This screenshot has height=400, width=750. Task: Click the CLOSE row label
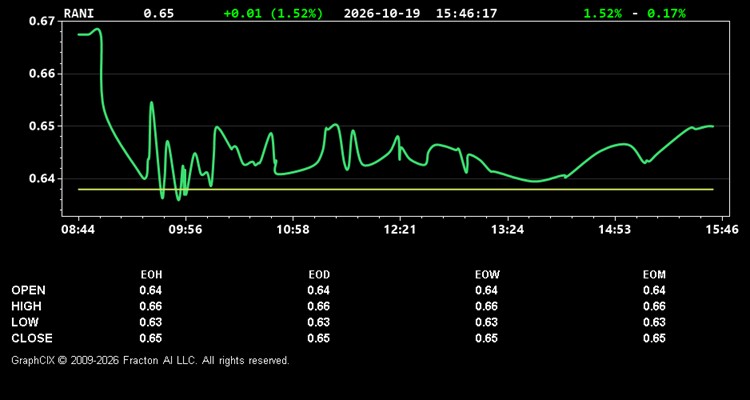pos(32,338)
